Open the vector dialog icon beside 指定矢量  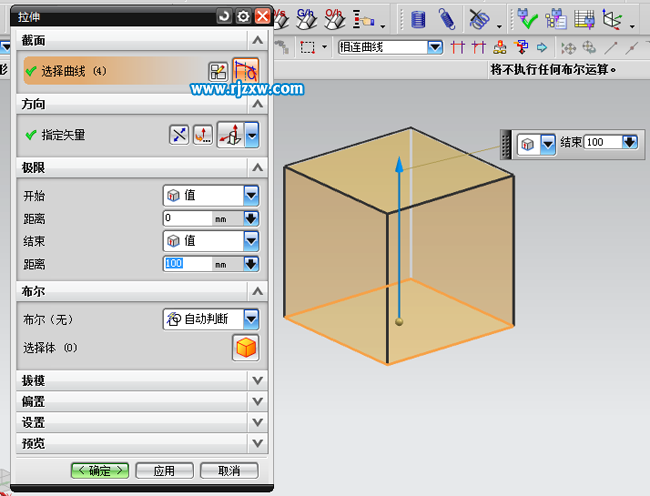point(203,135)
